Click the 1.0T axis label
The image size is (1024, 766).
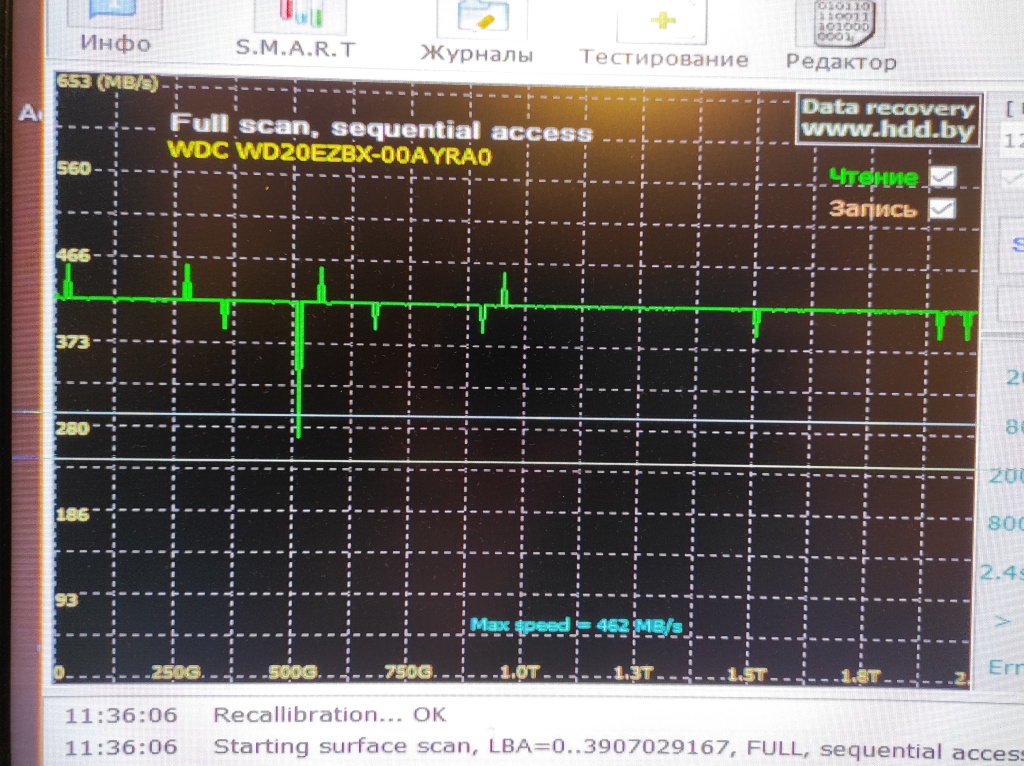click(520, 672)
